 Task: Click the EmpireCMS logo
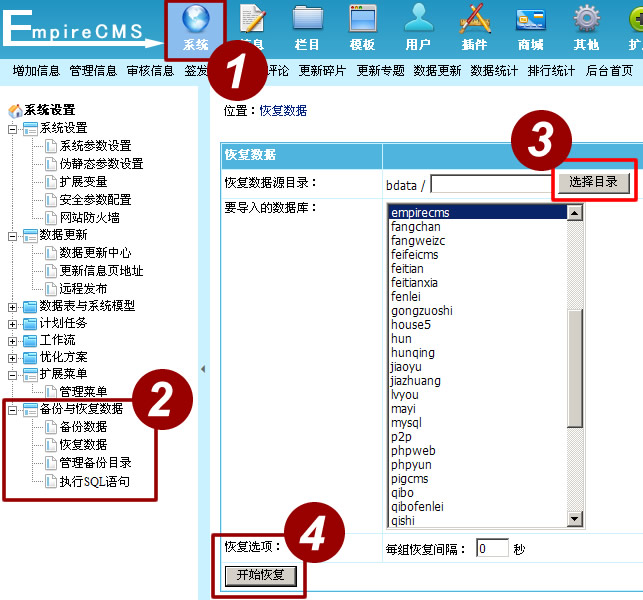82,28
